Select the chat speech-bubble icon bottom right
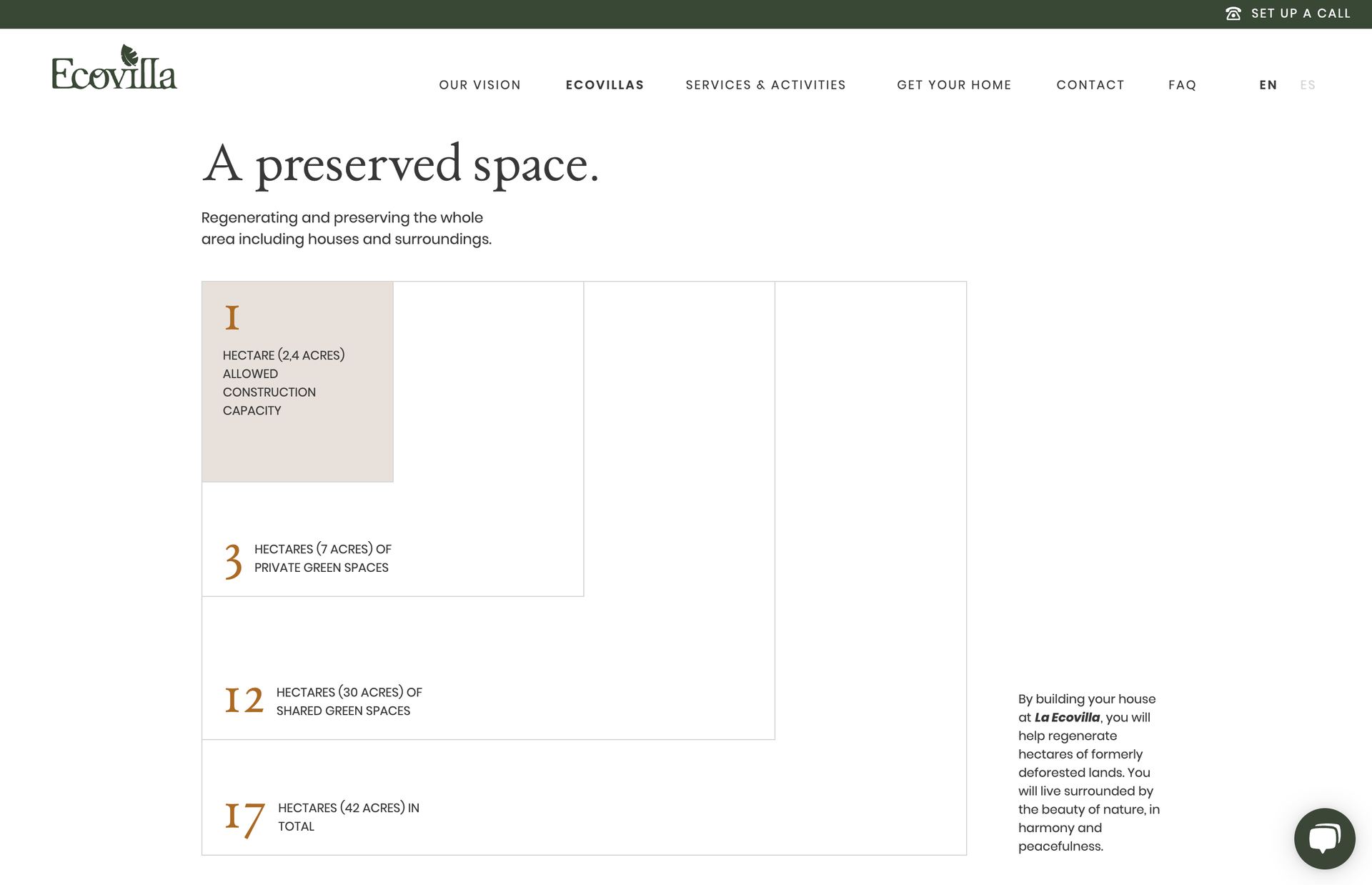 coord(1324,838)
